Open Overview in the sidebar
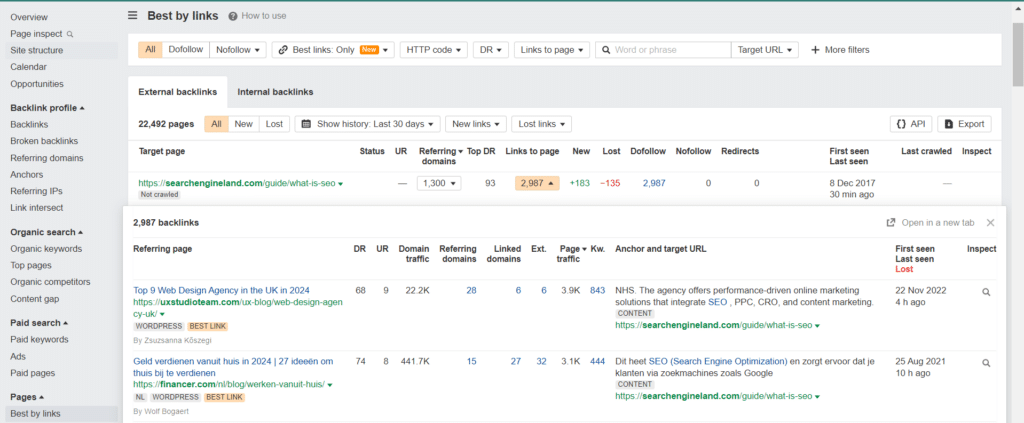 29,17
